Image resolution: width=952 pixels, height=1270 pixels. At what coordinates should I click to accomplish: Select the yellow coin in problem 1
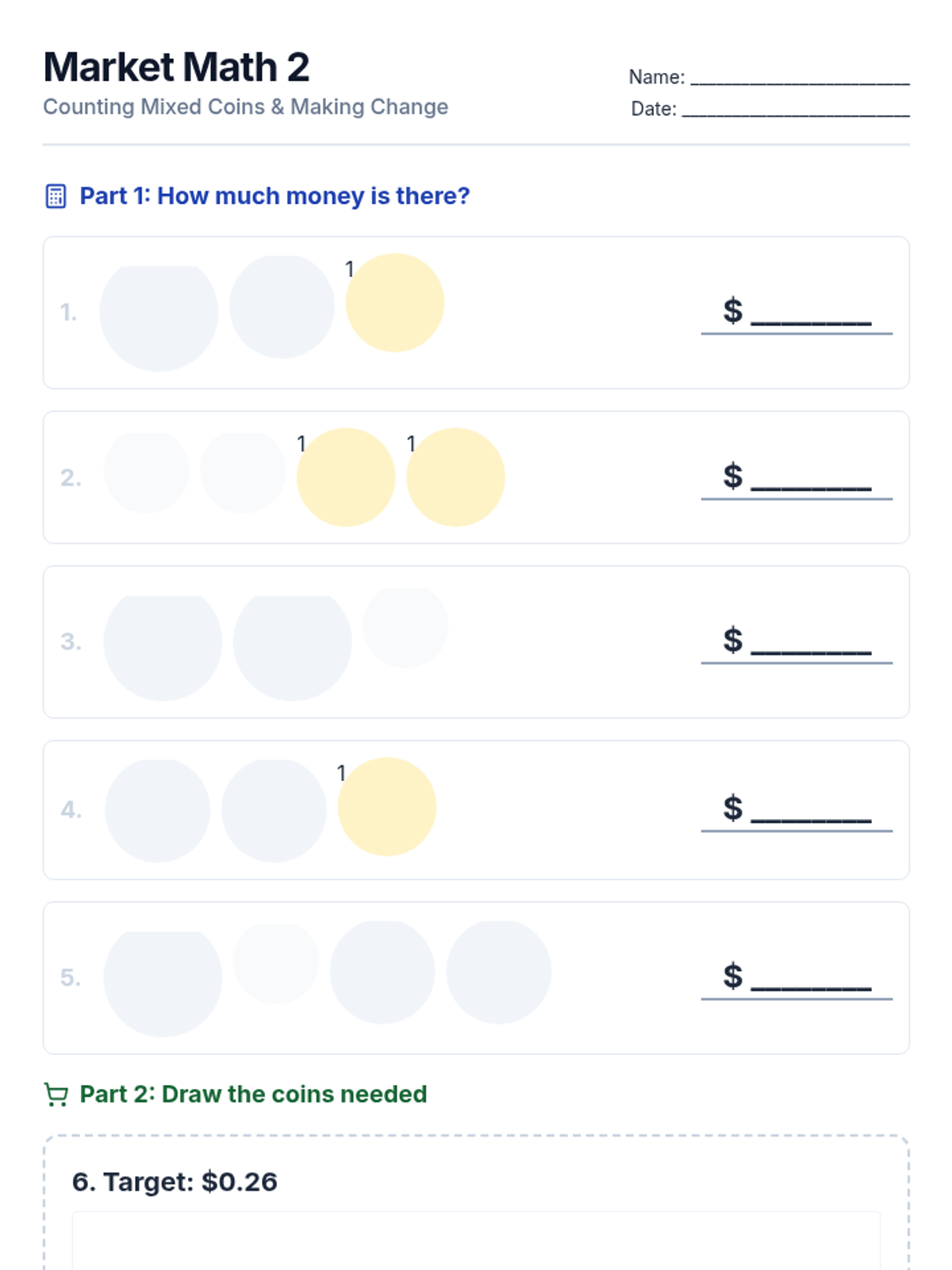tap(394, 302)
